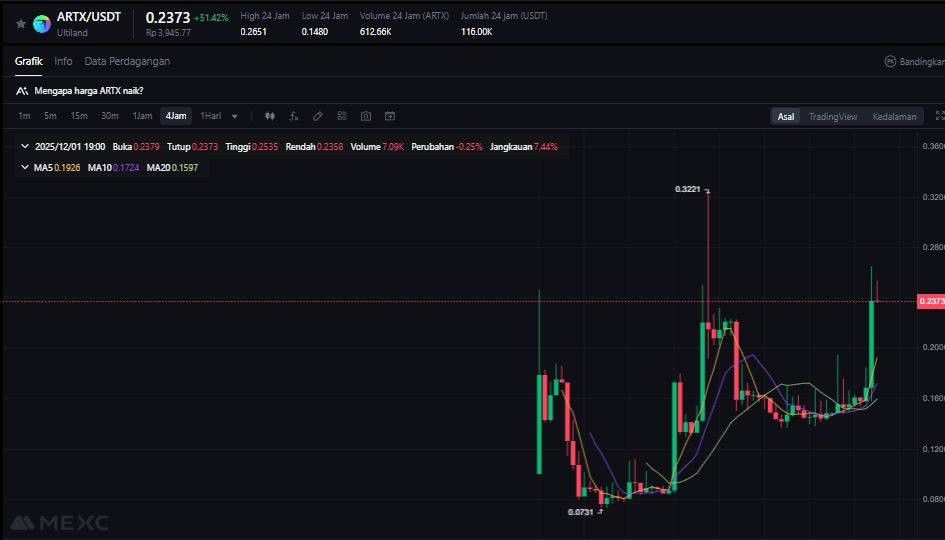Click the 0.2373 current price label on axis
The width and height of the screenshot is (945, 540).
[x=929, y=301]
